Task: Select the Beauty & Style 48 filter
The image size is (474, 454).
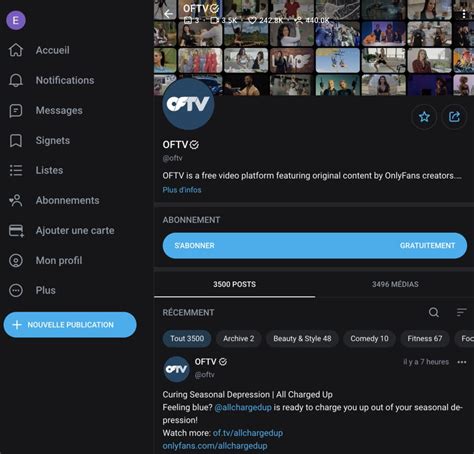Action: (x=302, y=339)
